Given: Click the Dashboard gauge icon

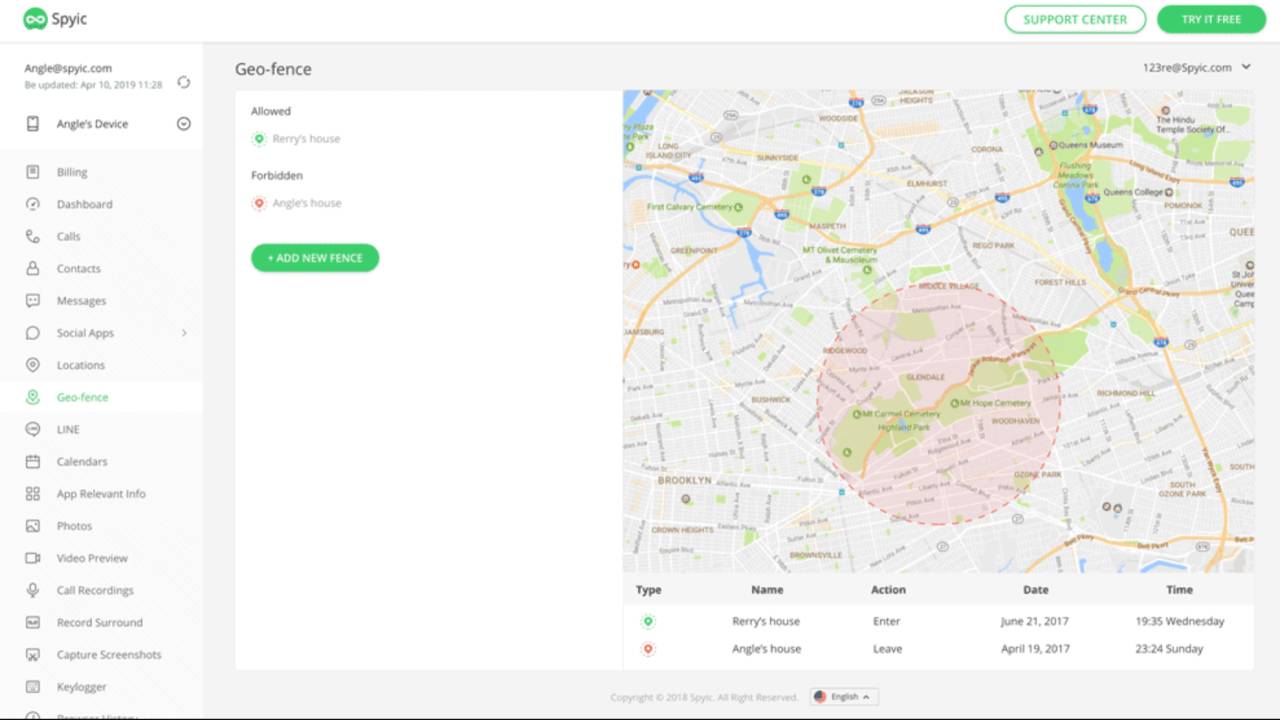Looking at the screenshot, I should pyautogui.click(x=33, y=204).
